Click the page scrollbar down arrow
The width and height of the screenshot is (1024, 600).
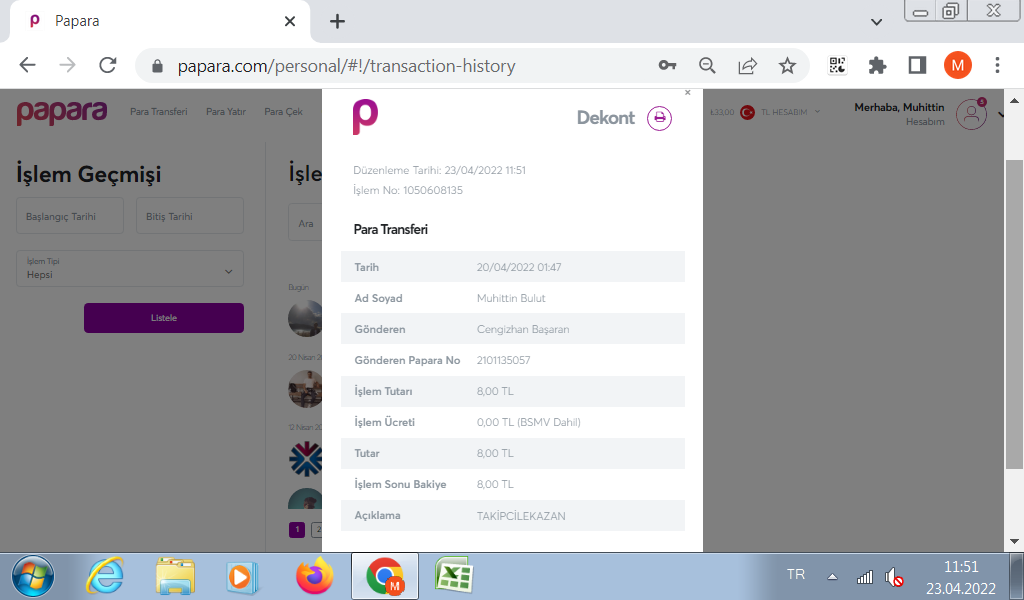click(x=1014, y=541)
